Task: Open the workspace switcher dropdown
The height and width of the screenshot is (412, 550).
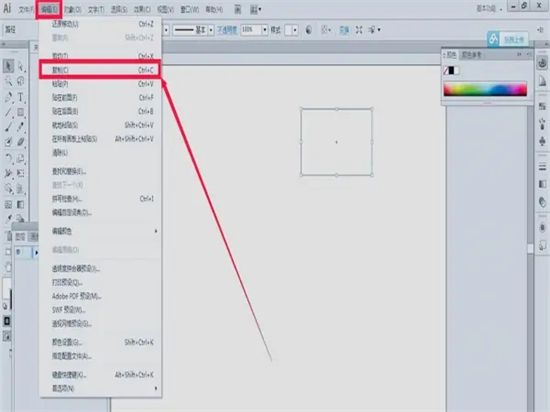Action: click(489, 8)
